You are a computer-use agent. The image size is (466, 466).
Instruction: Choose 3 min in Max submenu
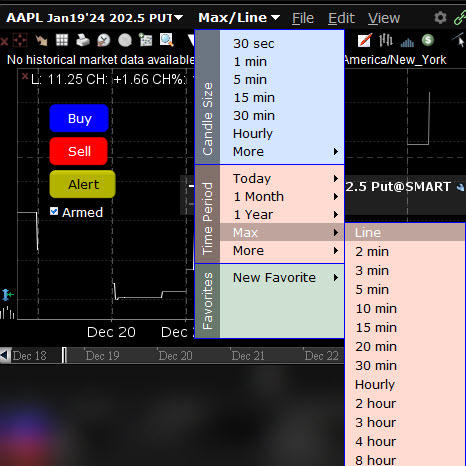[x=405, y=271]
